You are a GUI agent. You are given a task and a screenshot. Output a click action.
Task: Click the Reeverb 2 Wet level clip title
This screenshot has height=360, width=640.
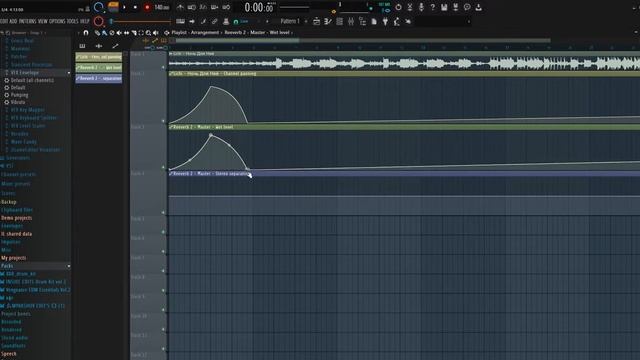[203, 127]
